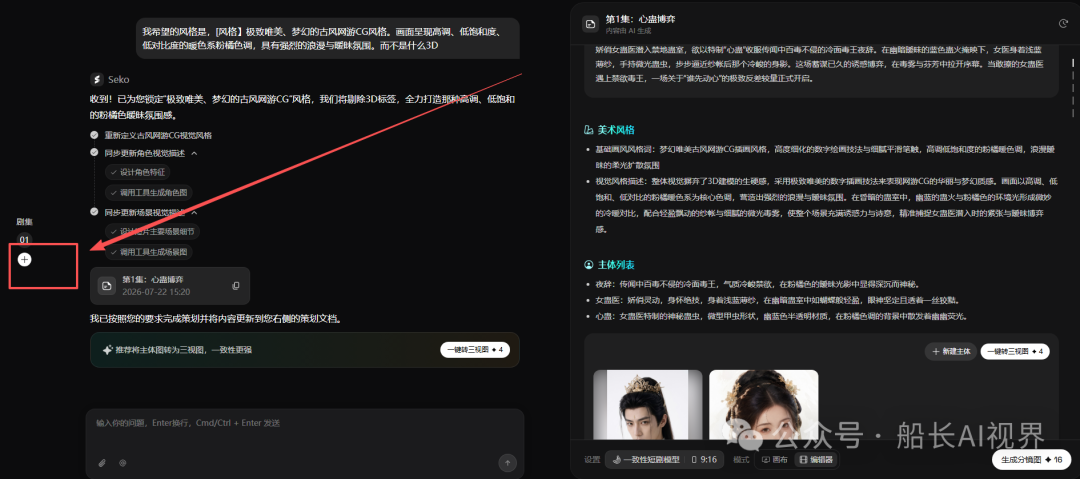Click the user message about 古风网游CG风格
The image size is (1080, 479).
click(327, 39)
